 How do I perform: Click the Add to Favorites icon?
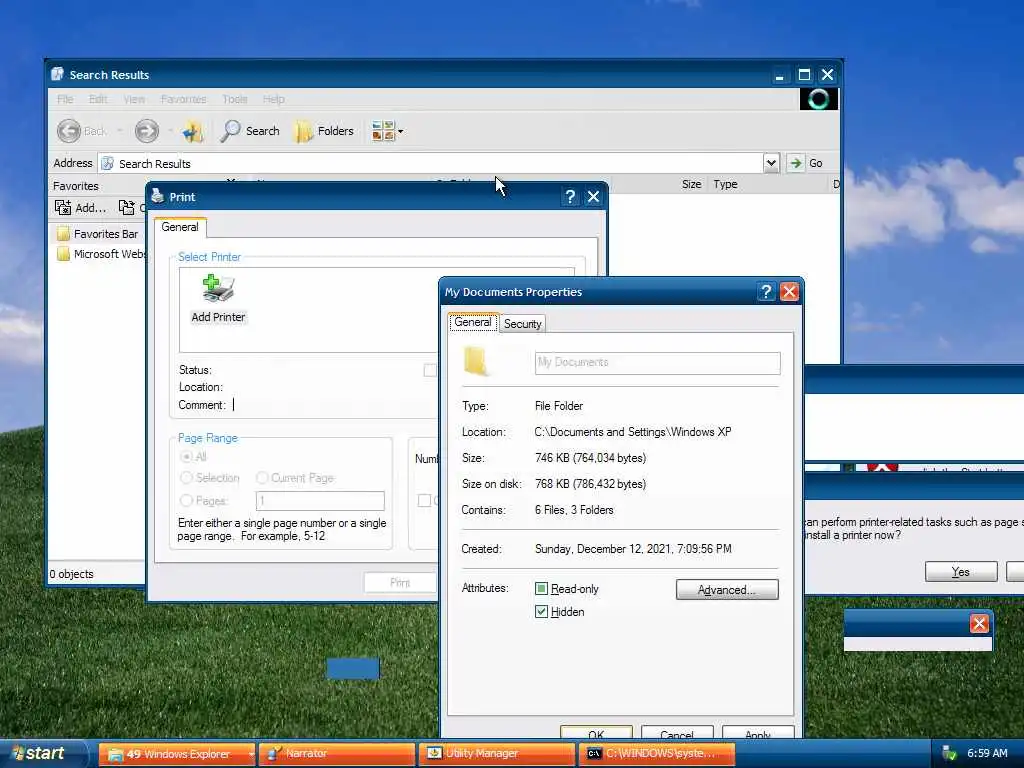[x=63, y=208]
